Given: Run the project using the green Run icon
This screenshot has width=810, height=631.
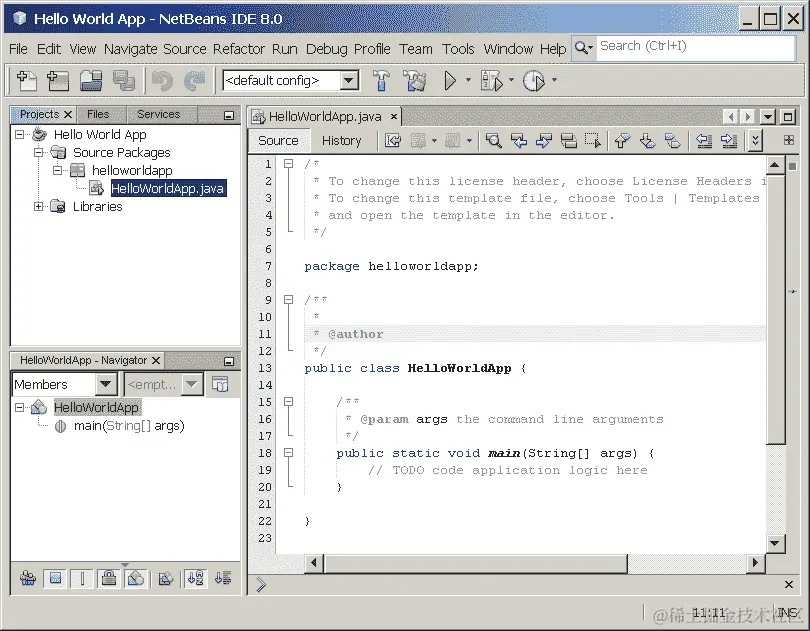Looking at the screenshot, I should pyautogui.click(x=448, y=81).
